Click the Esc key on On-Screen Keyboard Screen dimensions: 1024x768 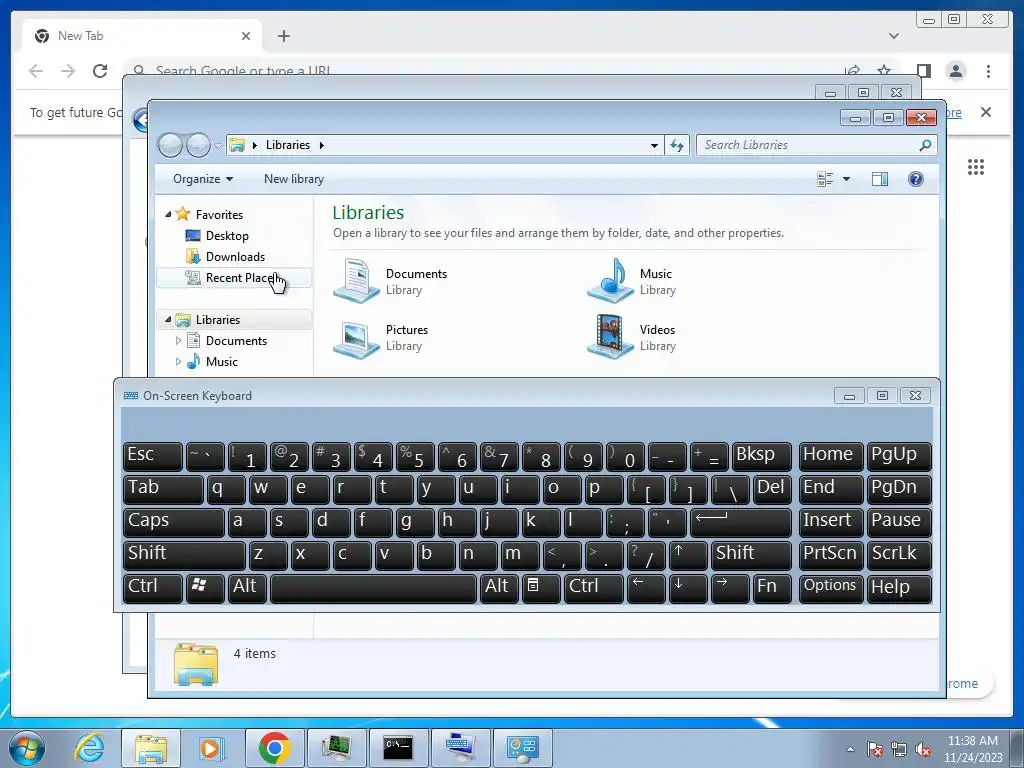click(153, 455)
